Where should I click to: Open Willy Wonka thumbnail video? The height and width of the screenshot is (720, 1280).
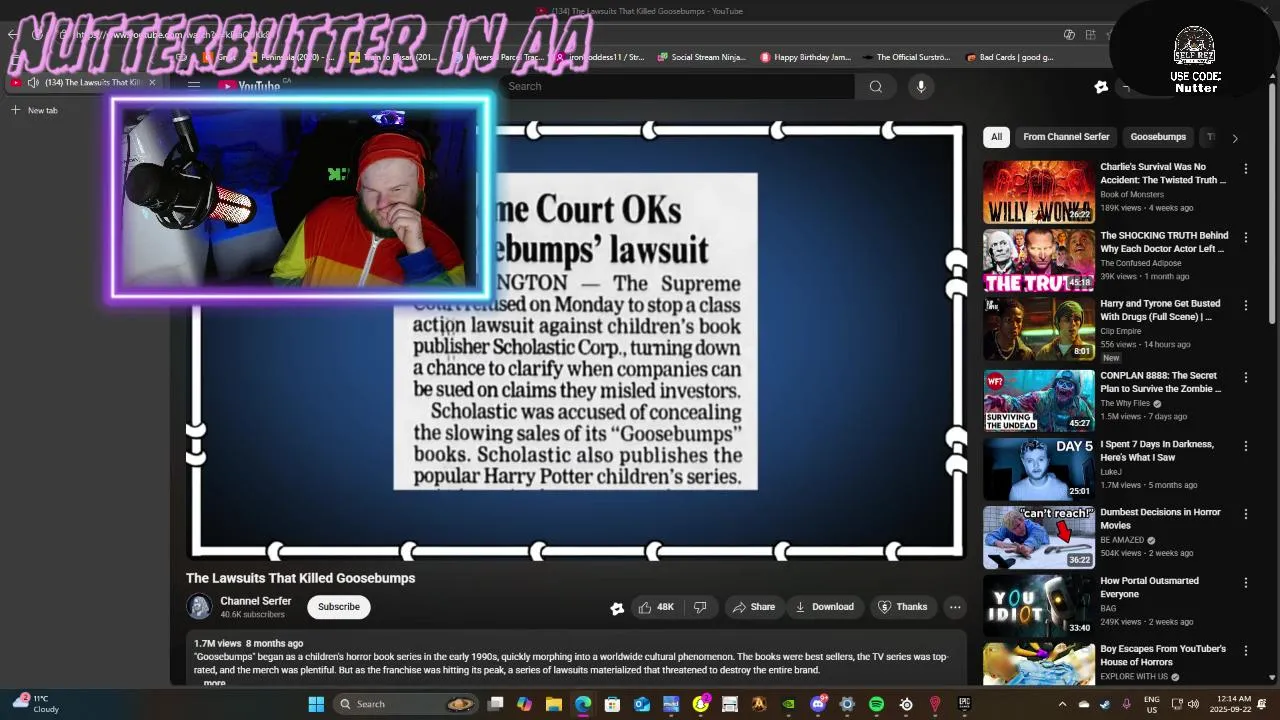(1039, 192)
